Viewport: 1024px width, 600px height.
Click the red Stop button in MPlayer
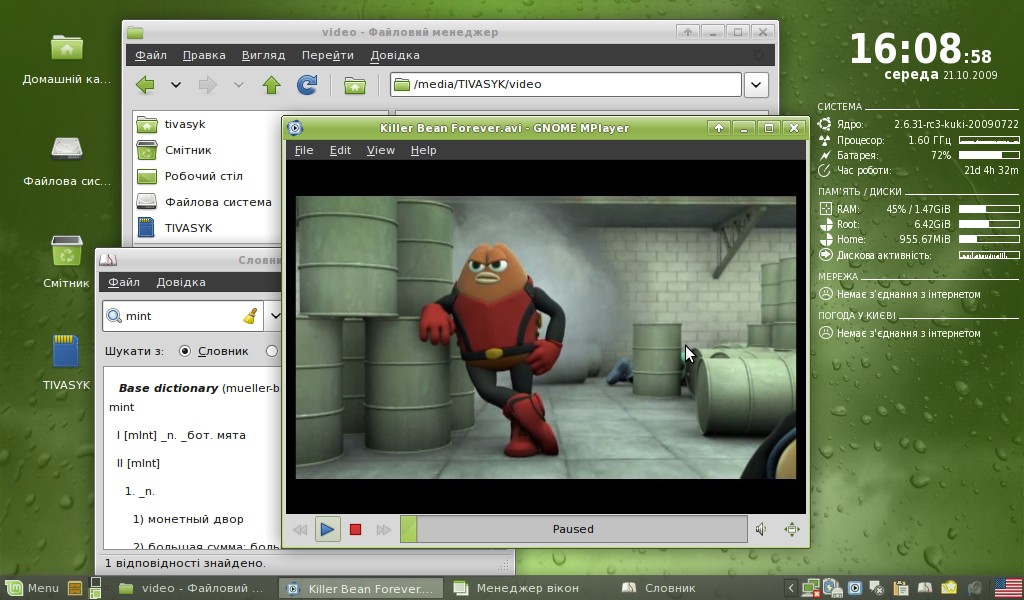click(355, 529)
